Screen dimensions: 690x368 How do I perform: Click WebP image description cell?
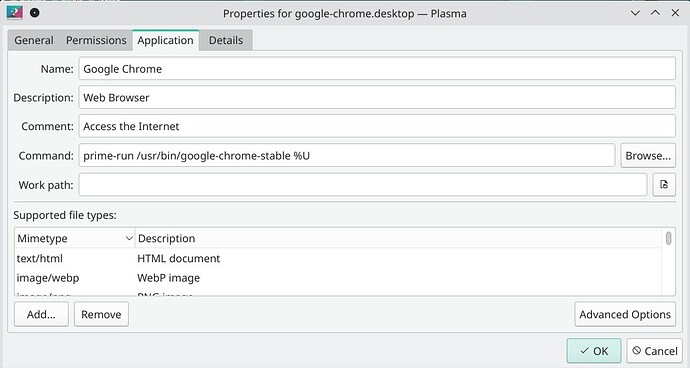point(168,278)
